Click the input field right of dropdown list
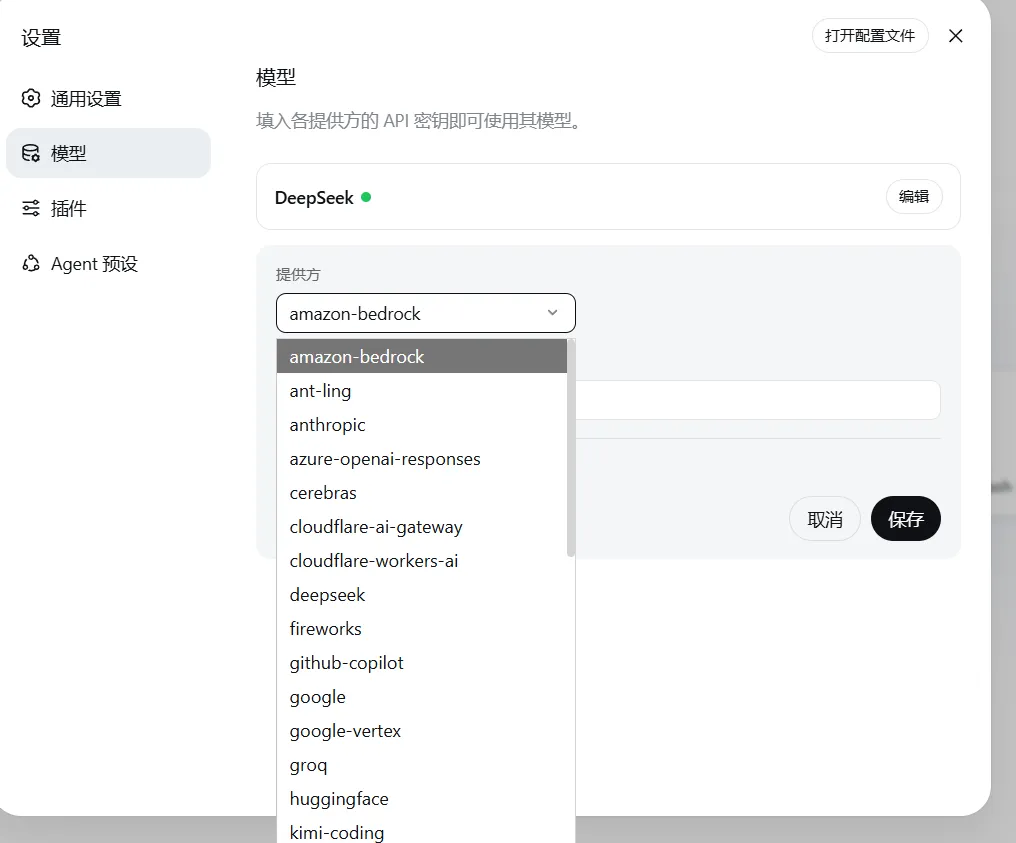Image resolution: width=1016 pixels, height=843 pixels. coord(757,400)
